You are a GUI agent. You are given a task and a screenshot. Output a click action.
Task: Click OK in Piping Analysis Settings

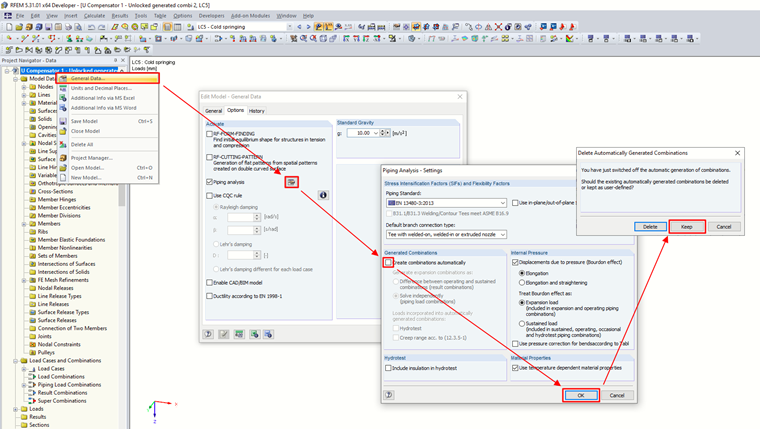[x=581, y=395]
